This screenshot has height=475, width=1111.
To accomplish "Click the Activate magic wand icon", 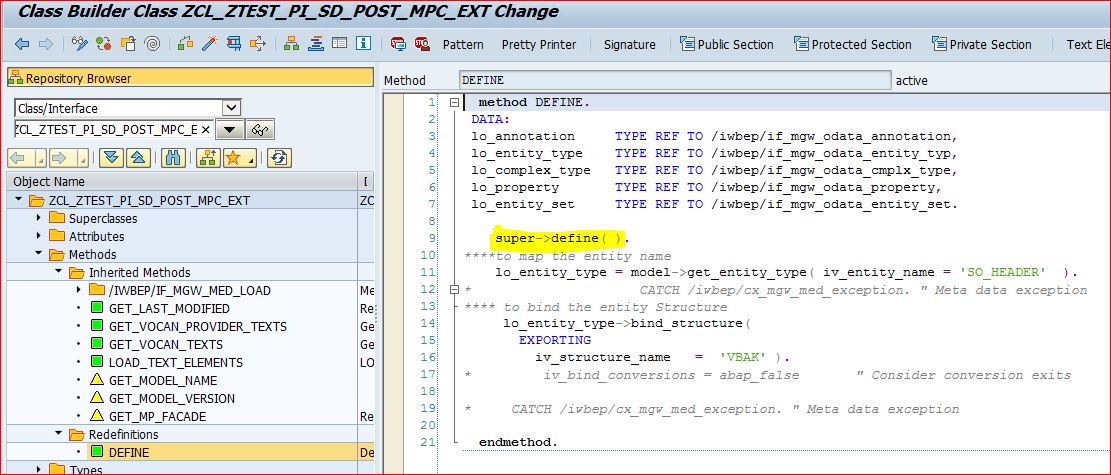I will tap(209, 44).
